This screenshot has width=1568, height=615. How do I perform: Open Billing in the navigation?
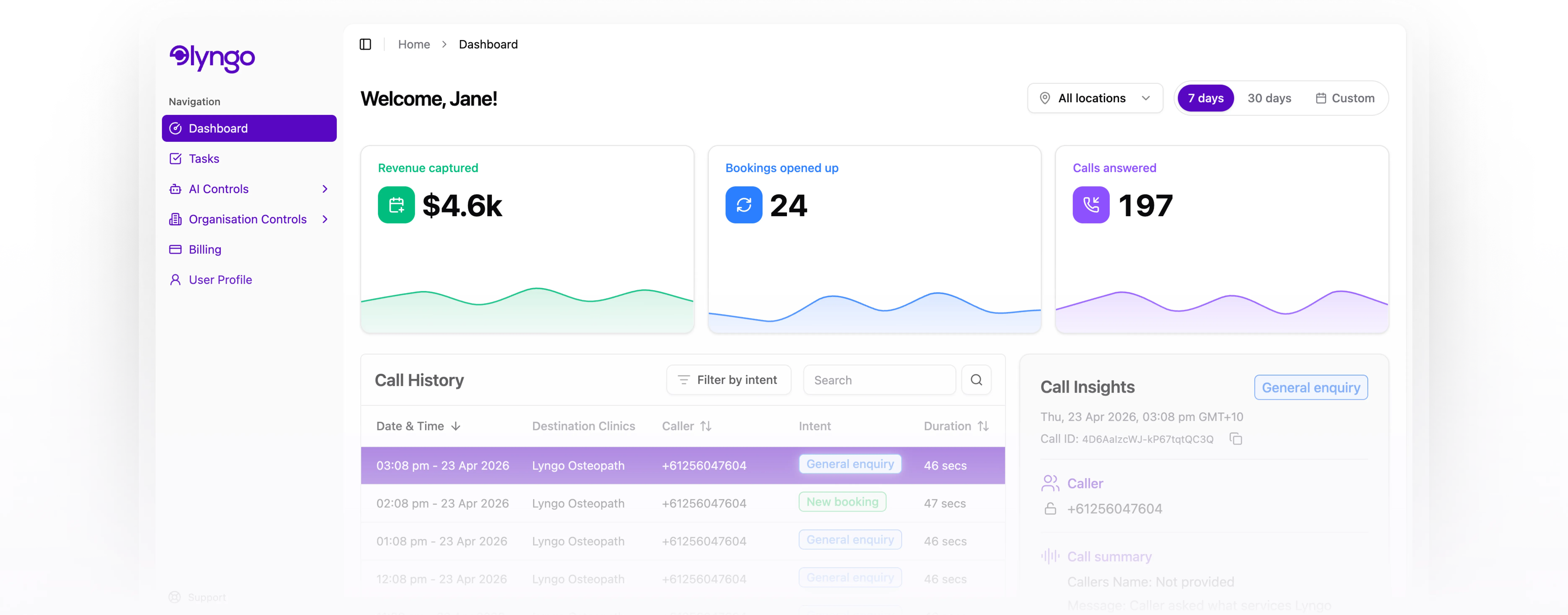pyautogui.click(x=249, y=250)
